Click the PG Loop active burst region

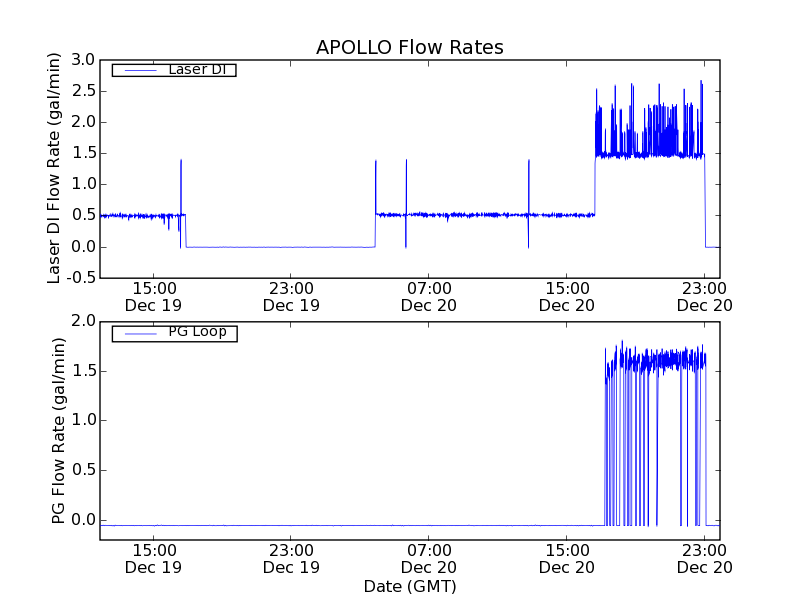click(x=656, y=434)
